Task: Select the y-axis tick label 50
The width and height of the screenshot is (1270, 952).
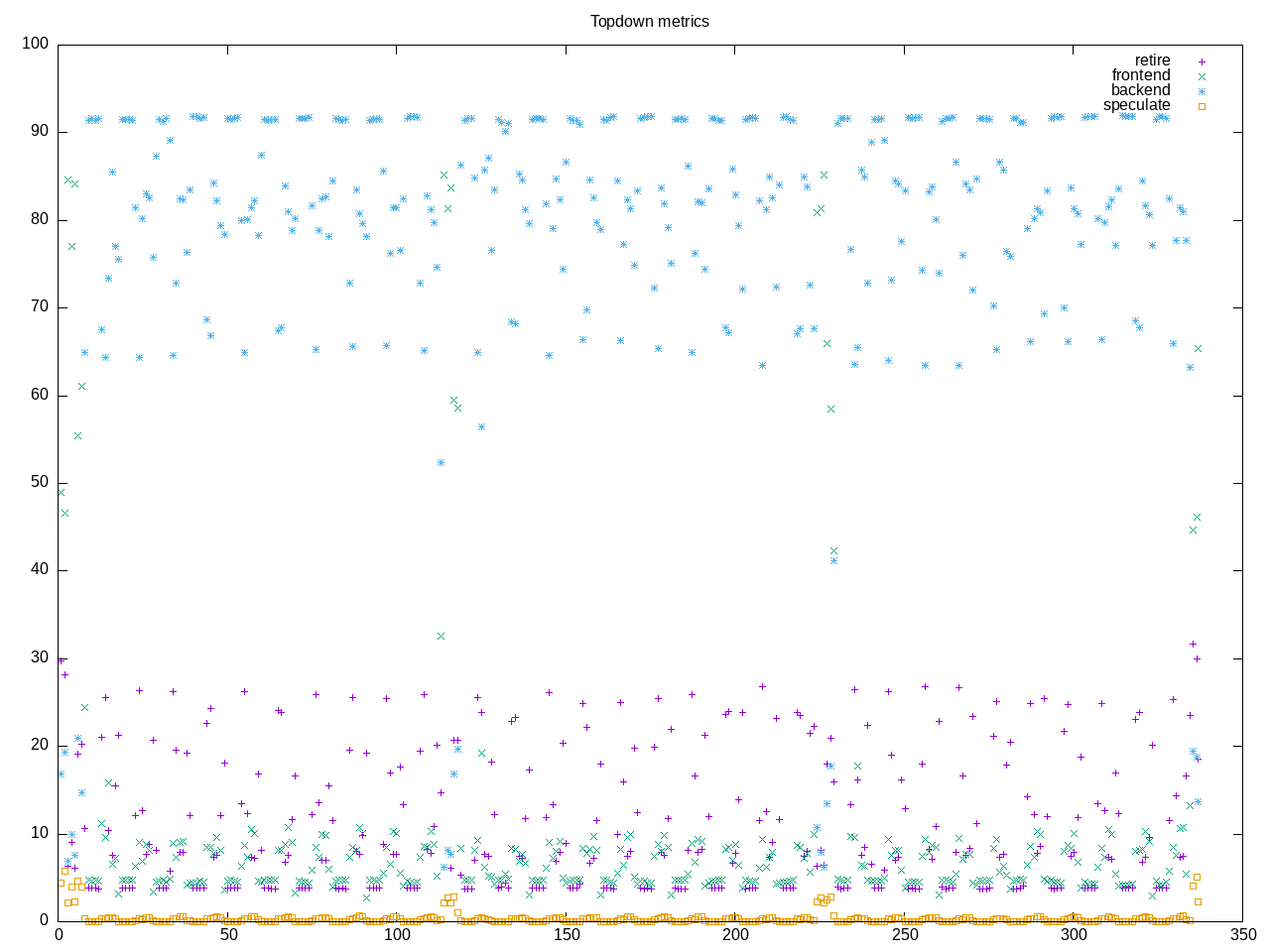Action: click(39, 482)
